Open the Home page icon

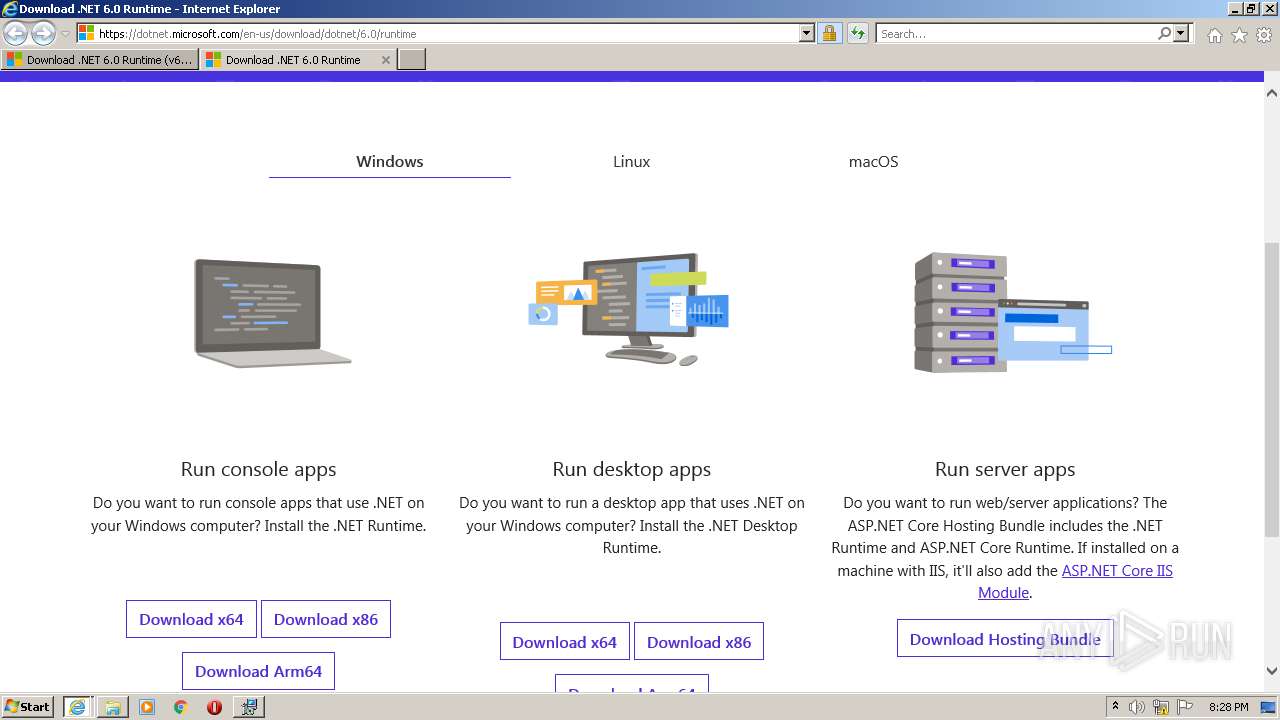1214,35
